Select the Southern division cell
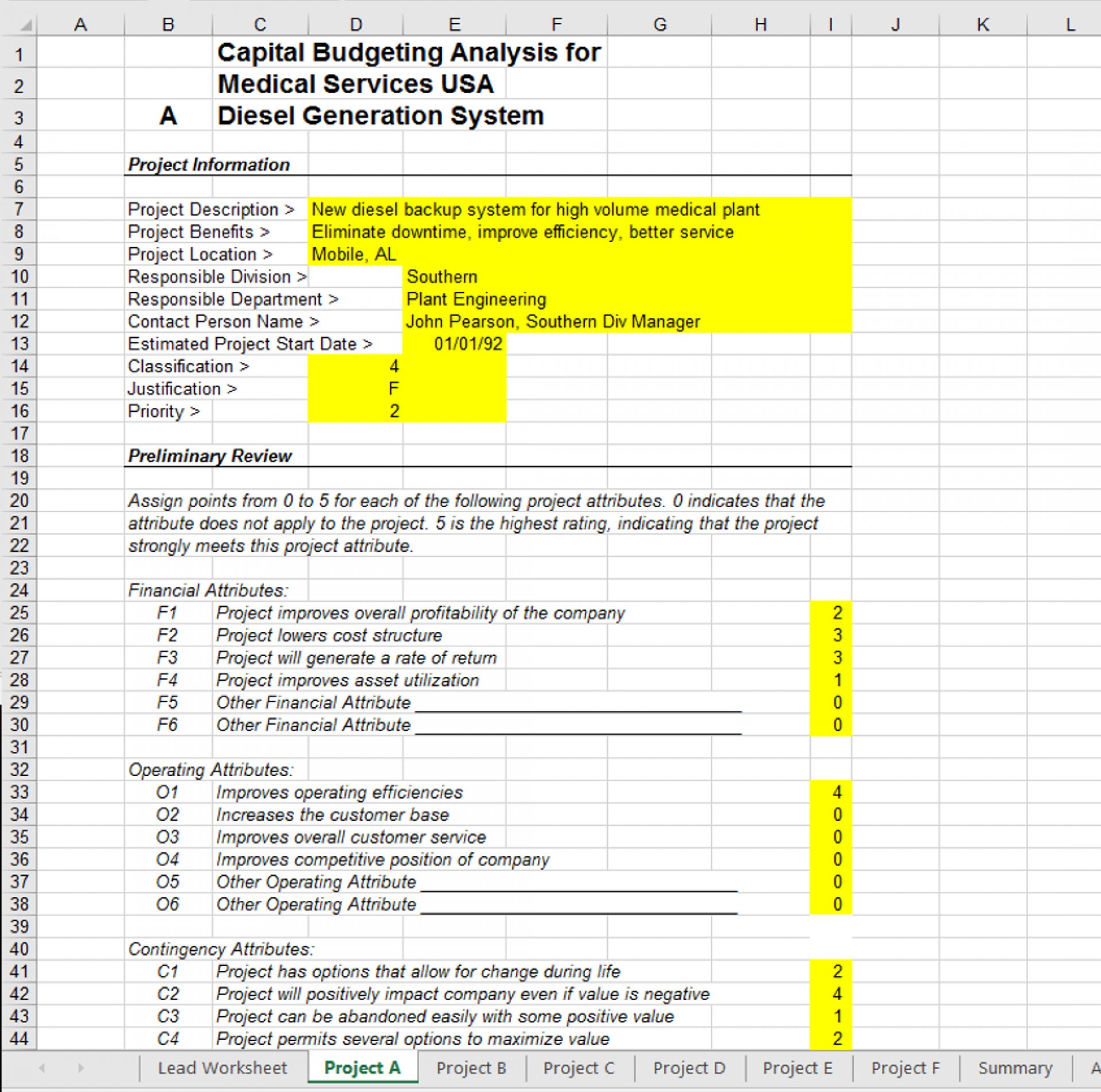This screenshot has height=1092, width=1101. point(627,276)
